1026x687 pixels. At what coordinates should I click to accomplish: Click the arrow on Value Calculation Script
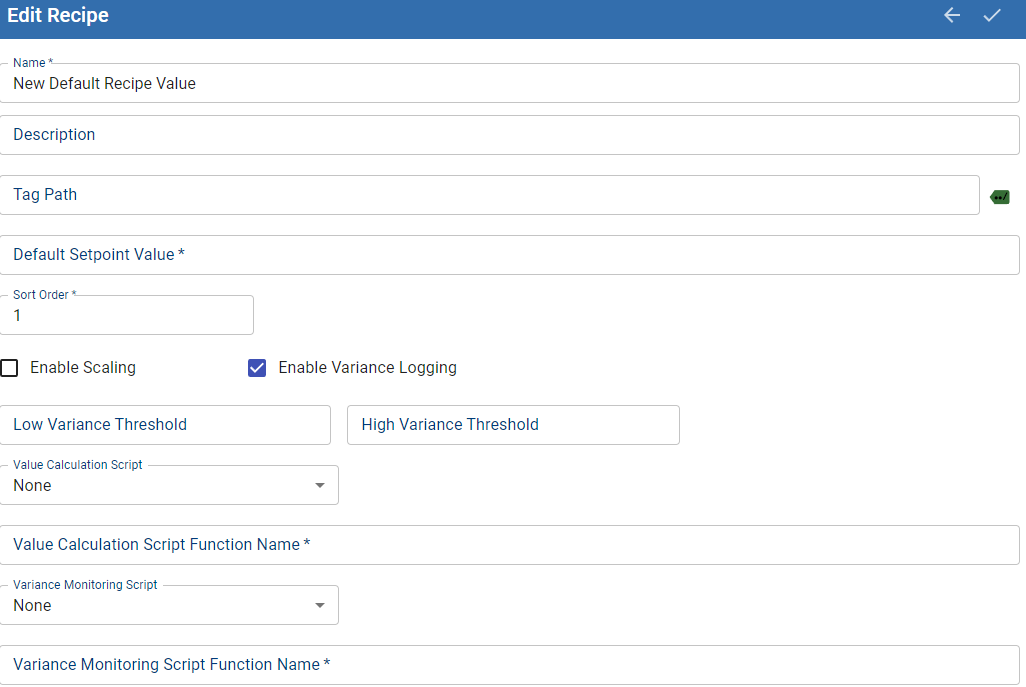[x=320, y=486]
